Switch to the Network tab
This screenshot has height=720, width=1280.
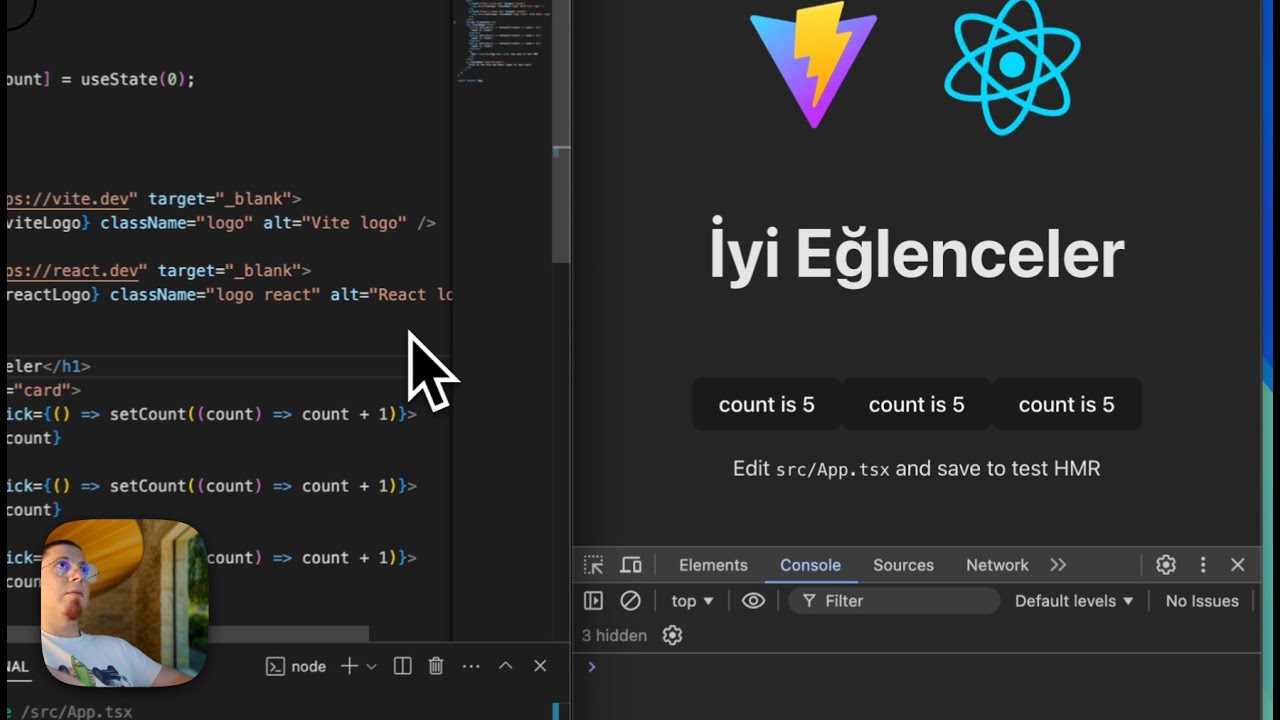pos(997,565)
